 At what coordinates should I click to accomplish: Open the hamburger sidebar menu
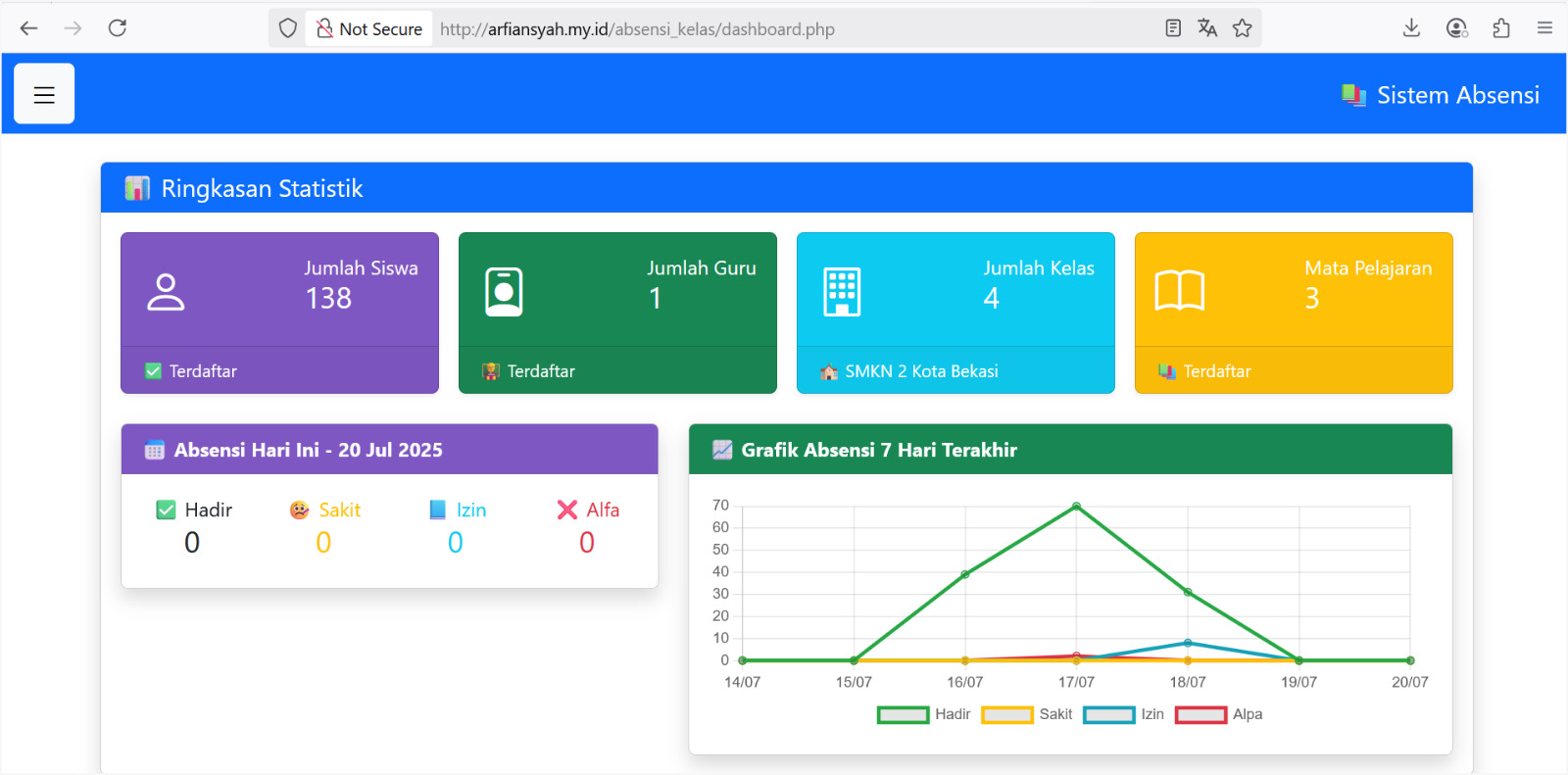[44, 94]
